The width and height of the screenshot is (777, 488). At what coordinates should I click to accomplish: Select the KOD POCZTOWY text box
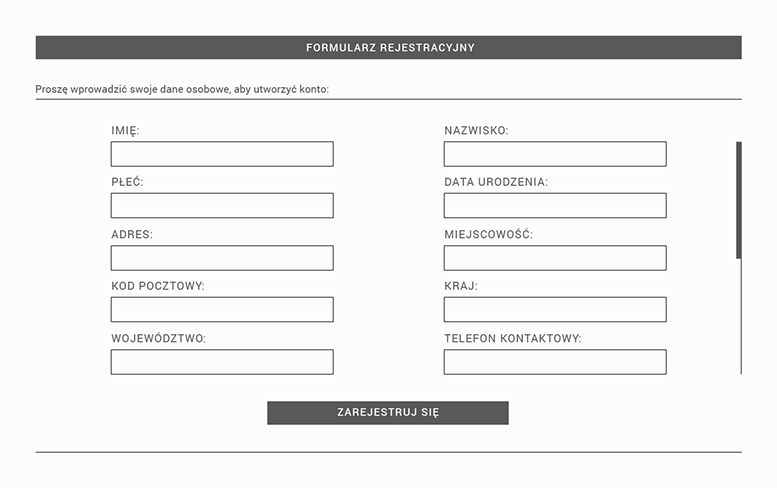pos(222,310)
